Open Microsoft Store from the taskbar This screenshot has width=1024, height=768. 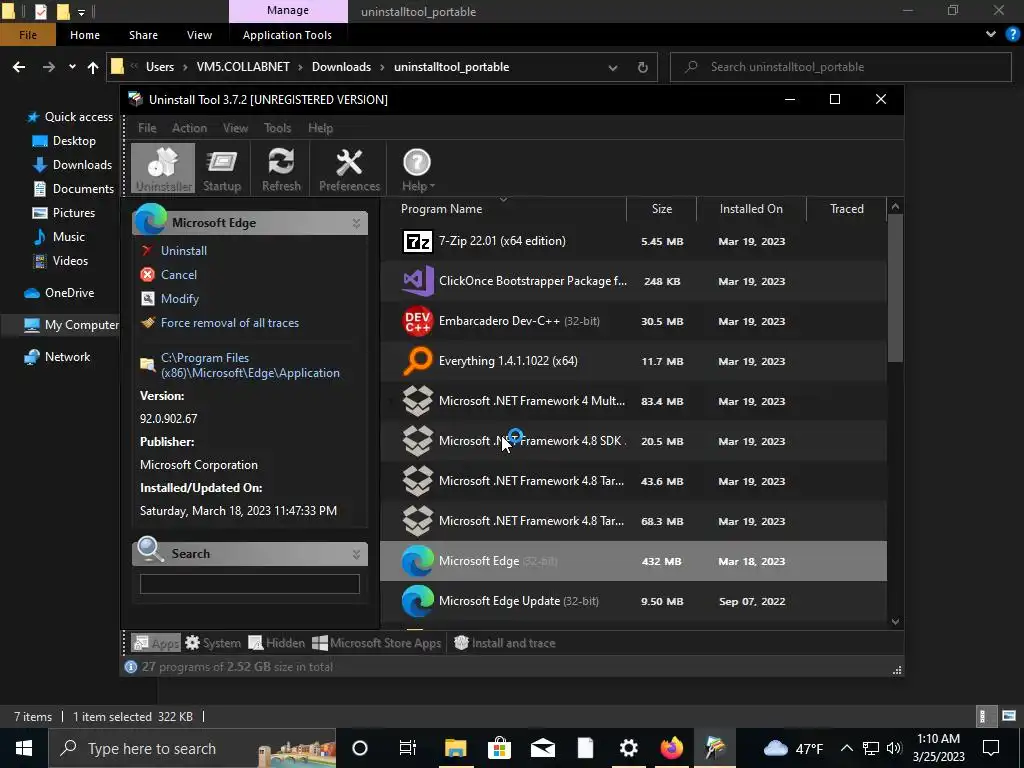pyautogui.click(x=499, y=748)
